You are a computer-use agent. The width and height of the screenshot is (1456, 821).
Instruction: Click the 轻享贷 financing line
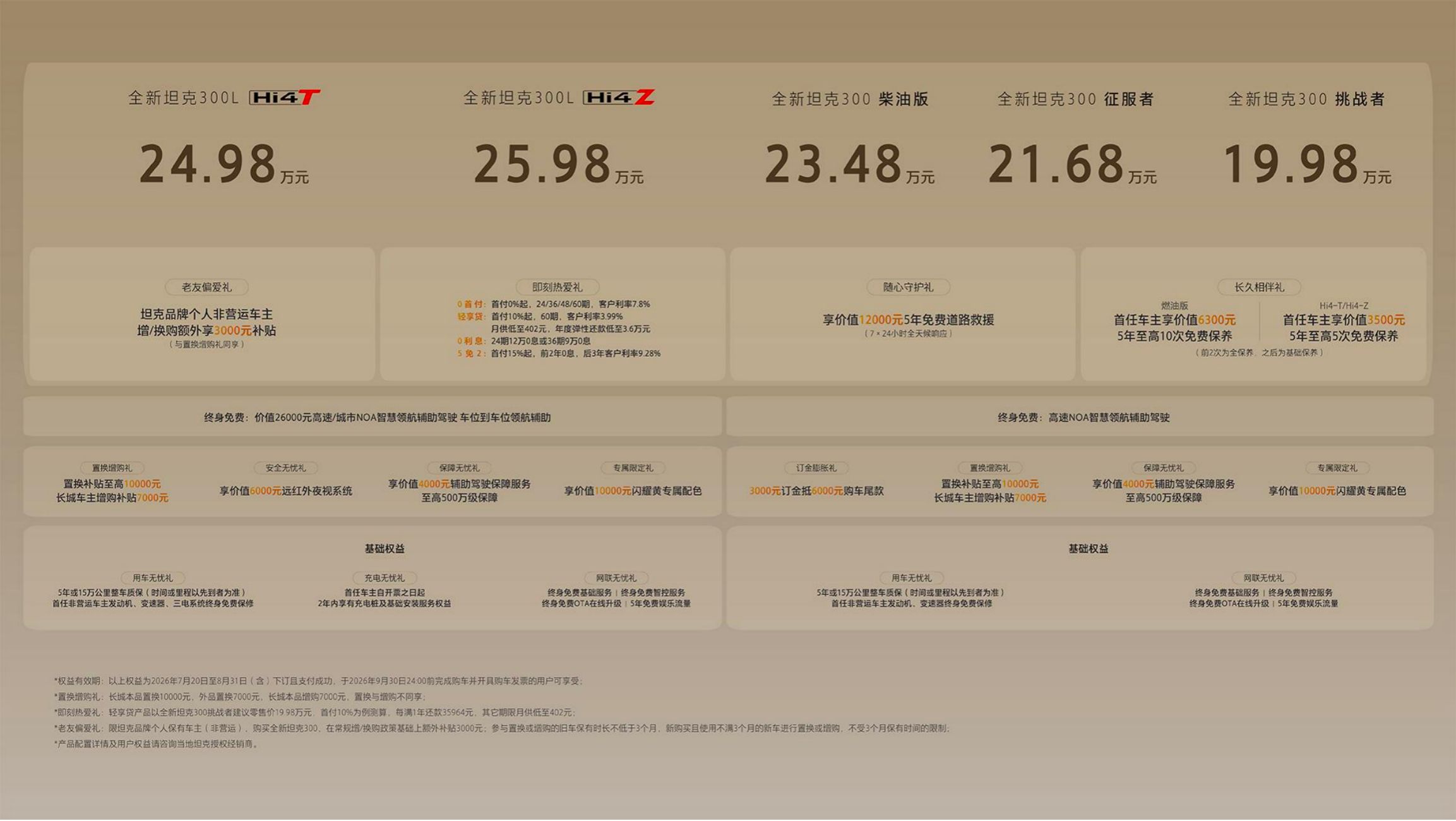pos(554,323)
